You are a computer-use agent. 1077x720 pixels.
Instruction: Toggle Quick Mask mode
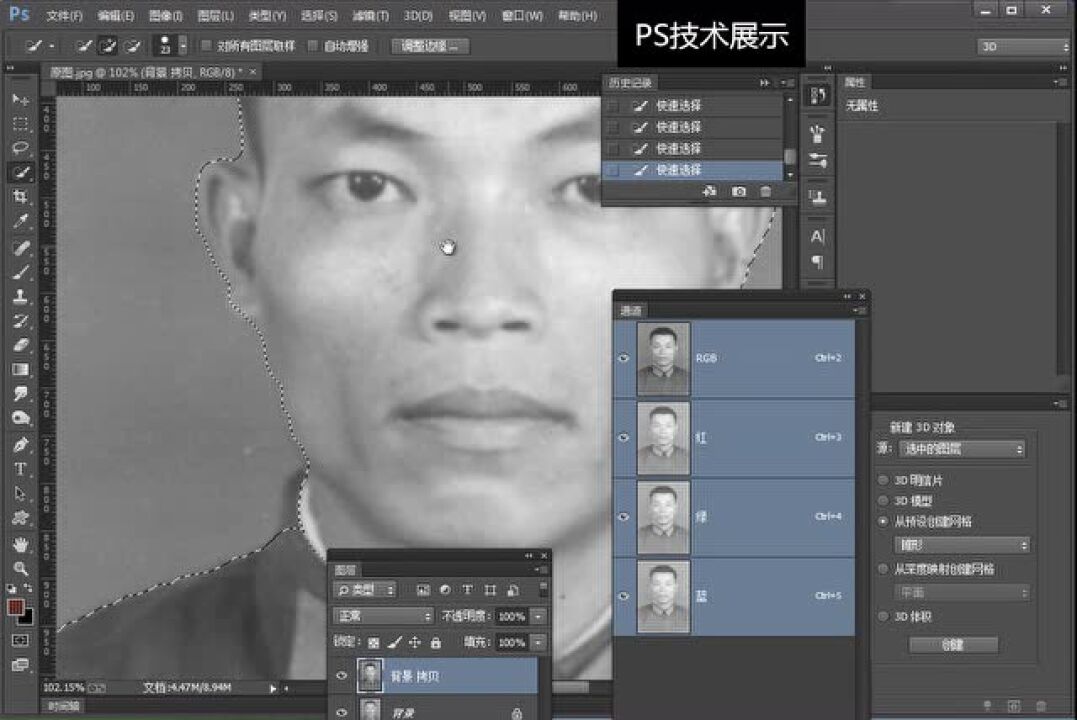[x=21, y=640]
